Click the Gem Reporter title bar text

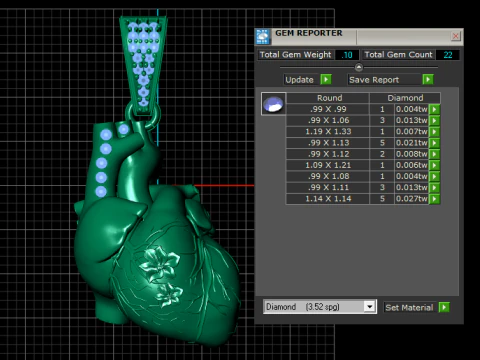click(309, 33)
